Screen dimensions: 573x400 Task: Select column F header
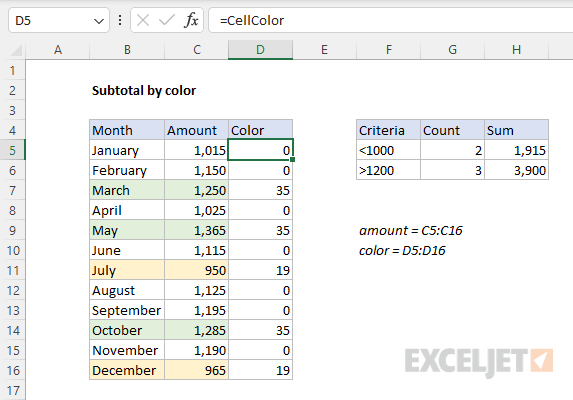tap(388, 50)
